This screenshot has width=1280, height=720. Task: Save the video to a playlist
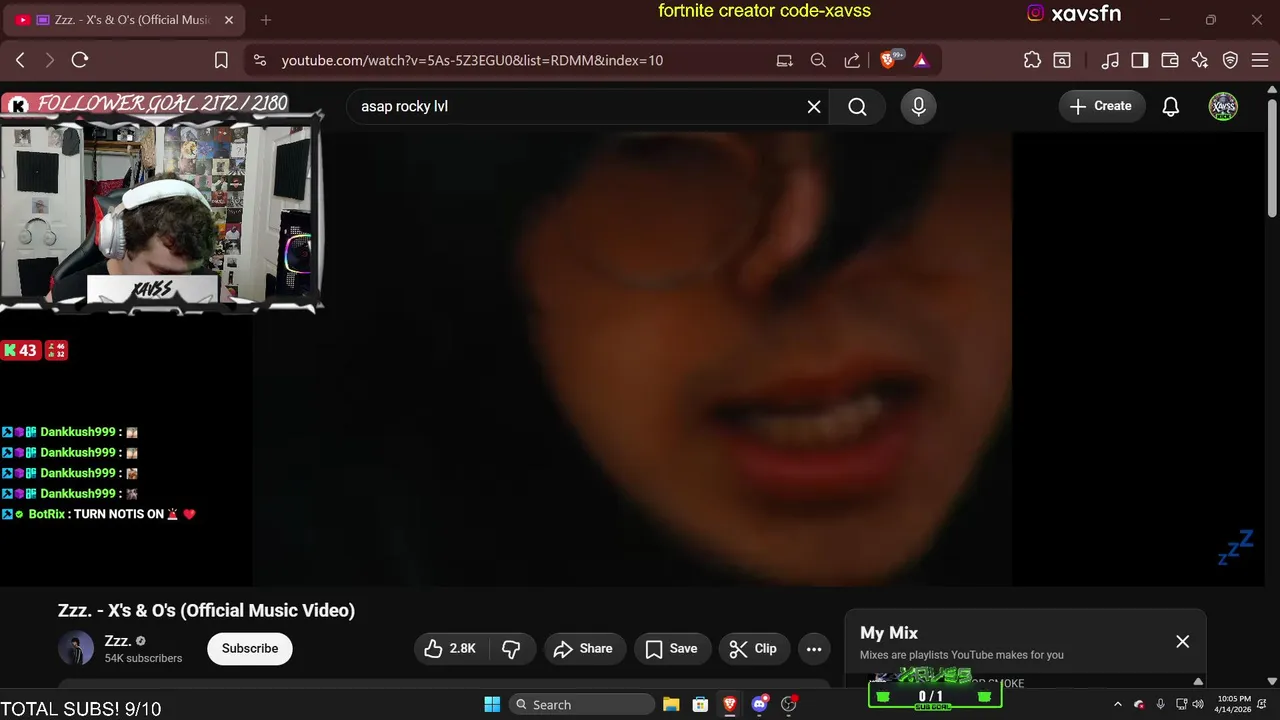tap(672, 649)
